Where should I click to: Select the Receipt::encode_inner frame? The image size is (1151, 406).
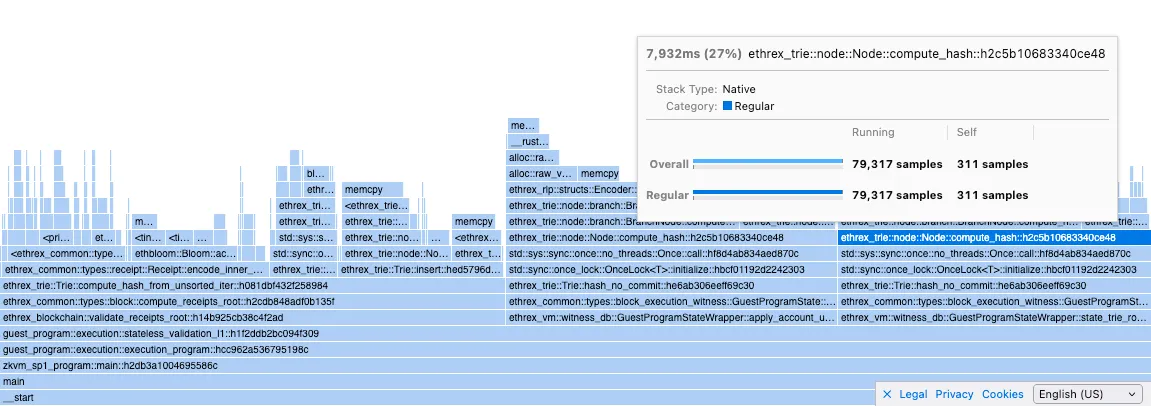click(134, 270)
